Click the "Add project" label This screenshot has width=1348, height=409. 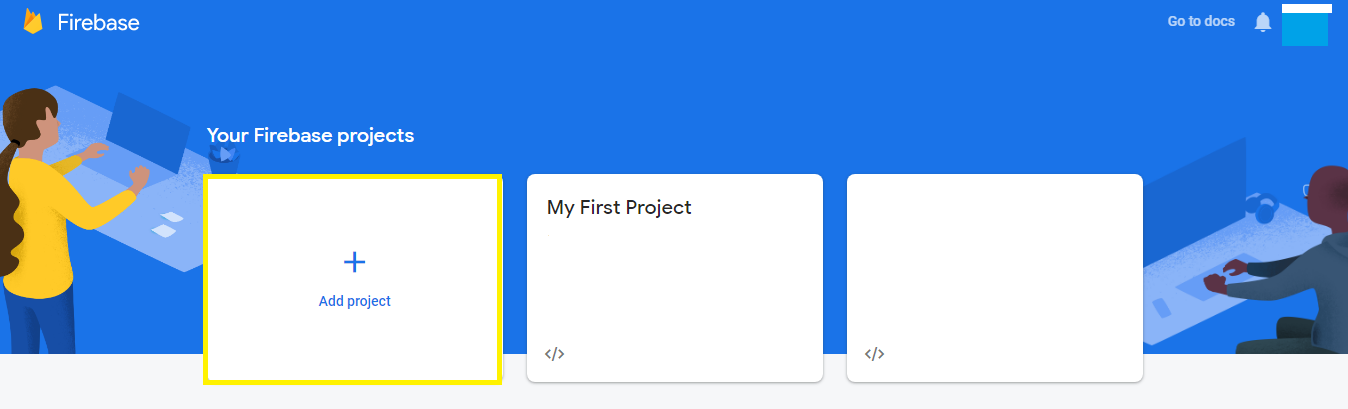(354, 301)
